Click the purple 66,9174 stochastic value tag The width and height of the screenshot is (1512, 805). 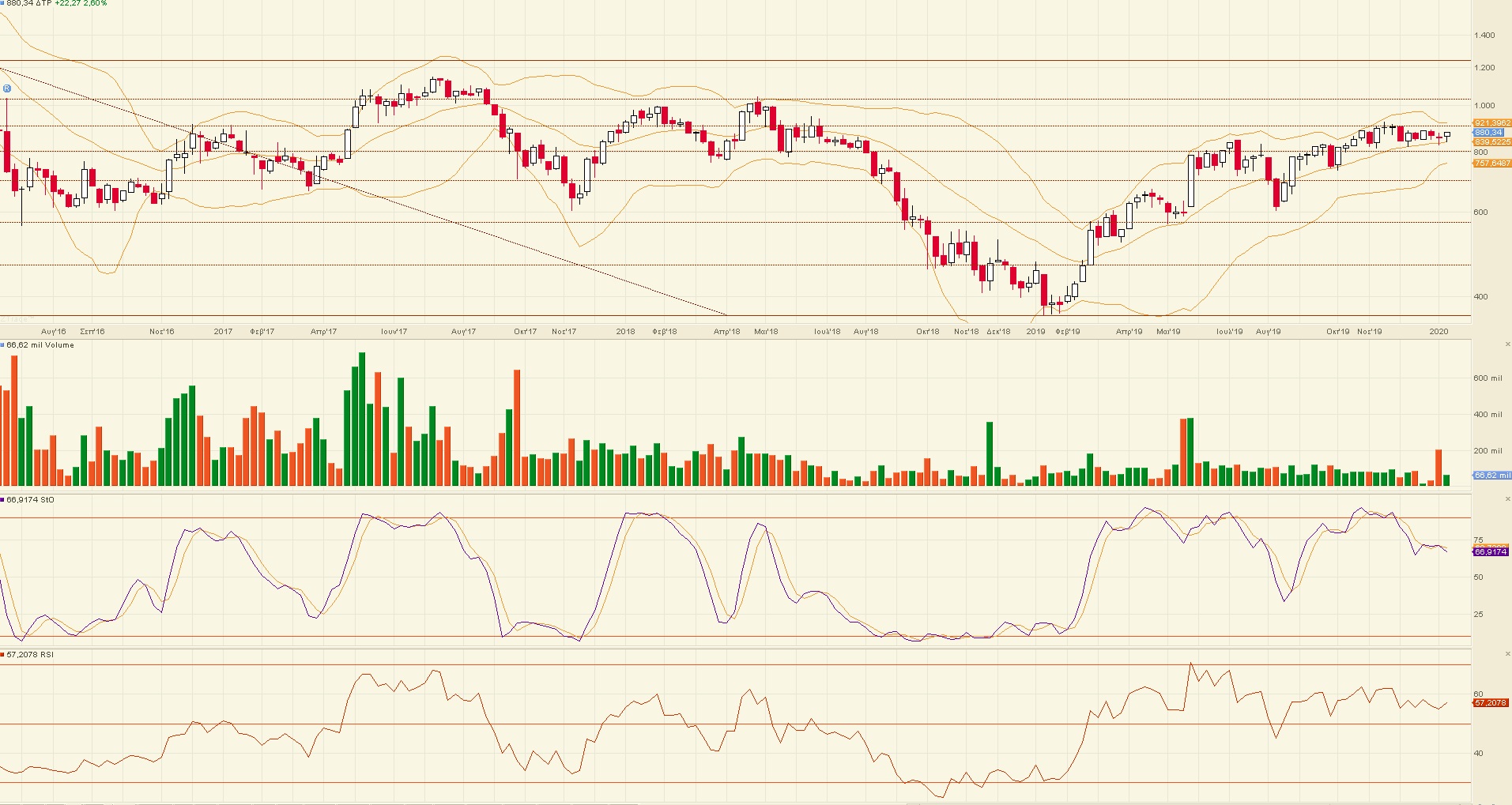(1491, 552)
